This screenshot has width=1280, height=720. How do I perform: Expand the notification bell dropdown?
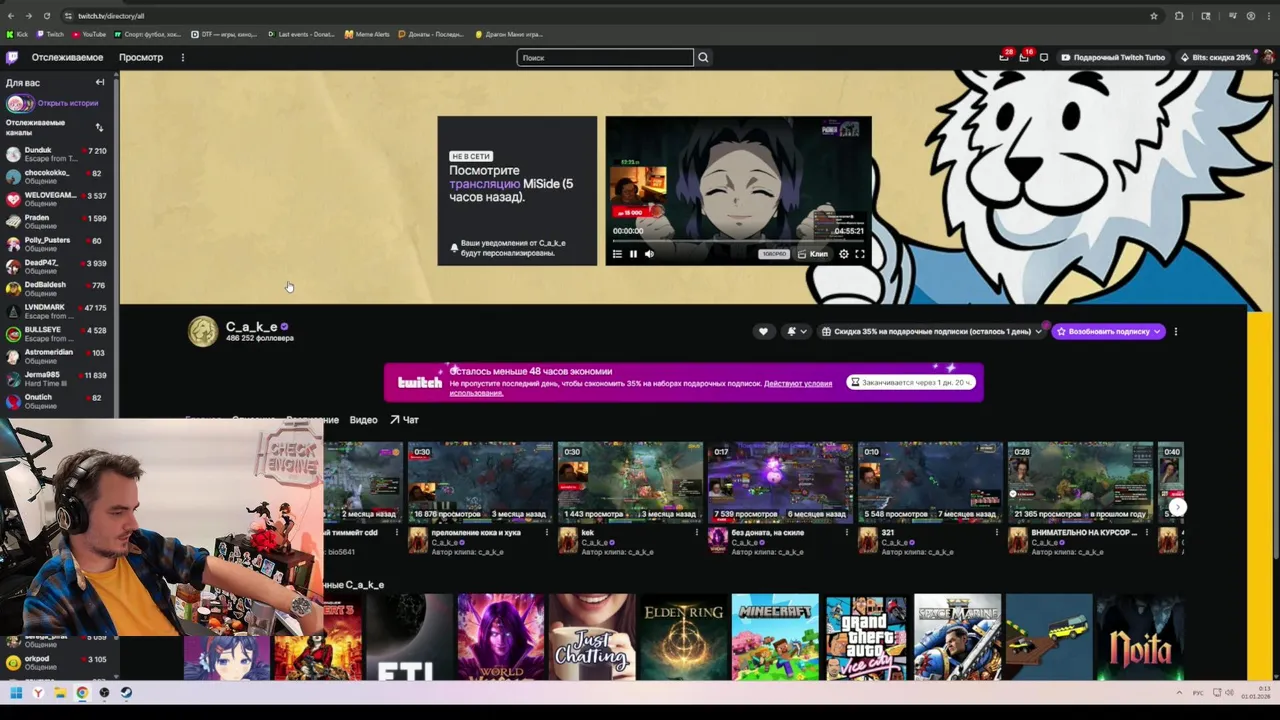[797, 331]
